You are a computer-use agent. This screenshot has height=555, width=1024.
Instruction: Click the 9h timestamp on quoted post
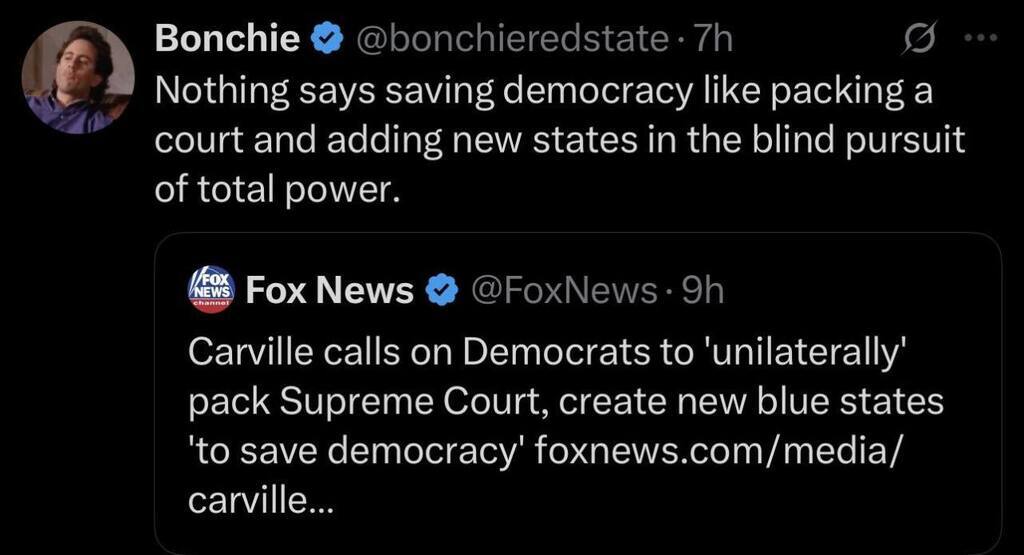pos(701,290)
